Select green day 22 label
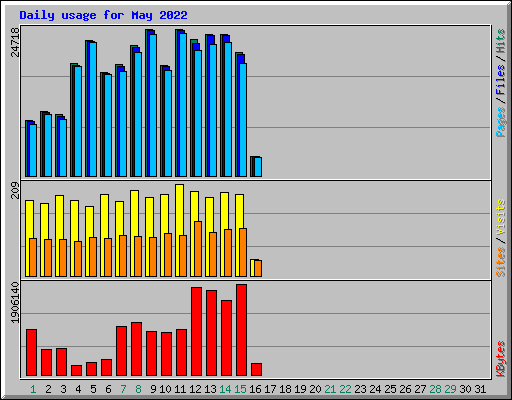512x400 pixels. coord(345,389)
